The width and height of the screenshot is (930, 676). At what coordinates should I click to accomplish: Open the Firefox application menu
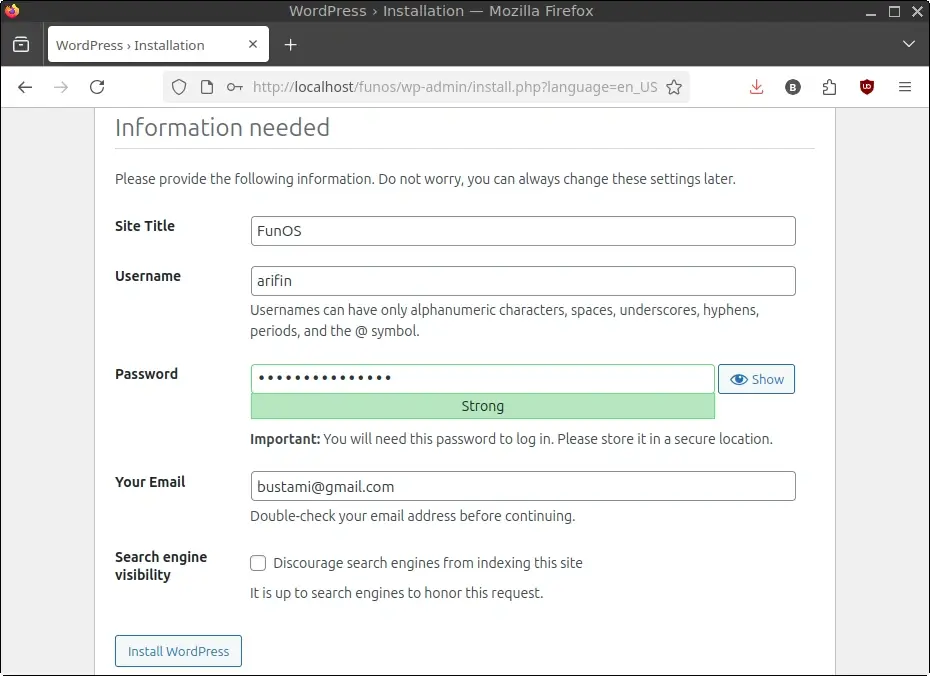coord(904,87)
